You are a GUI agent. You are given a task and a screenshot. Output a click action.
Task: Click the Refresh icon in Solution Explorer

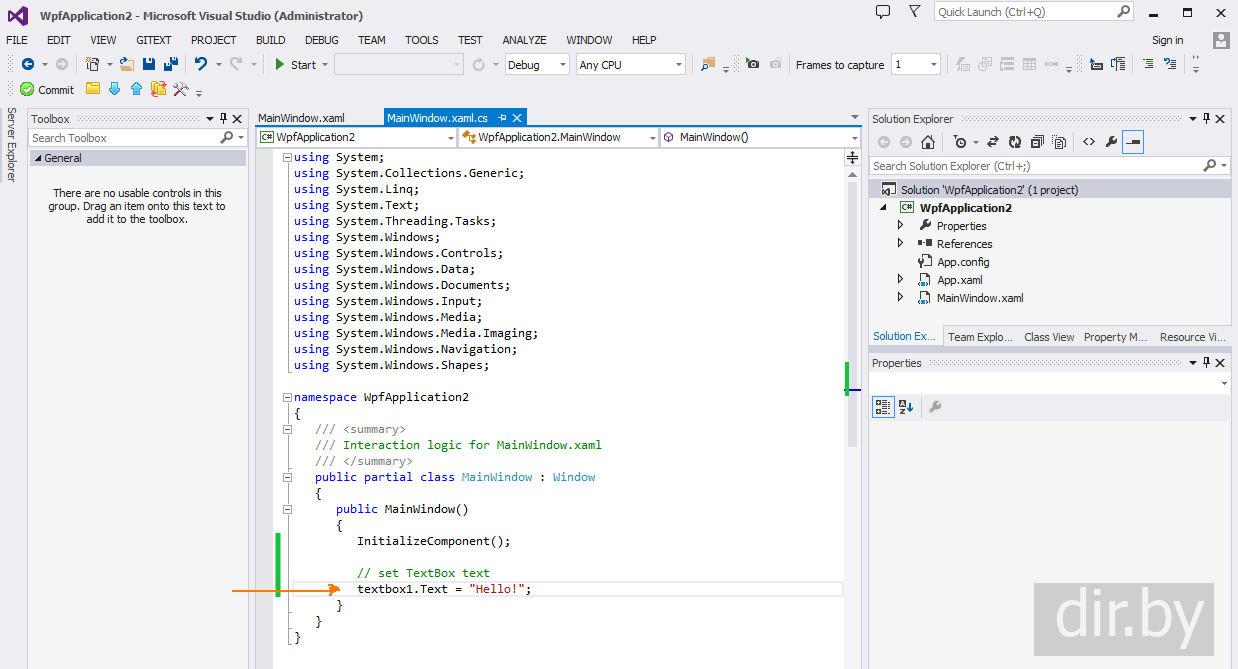pos(1015,142)
